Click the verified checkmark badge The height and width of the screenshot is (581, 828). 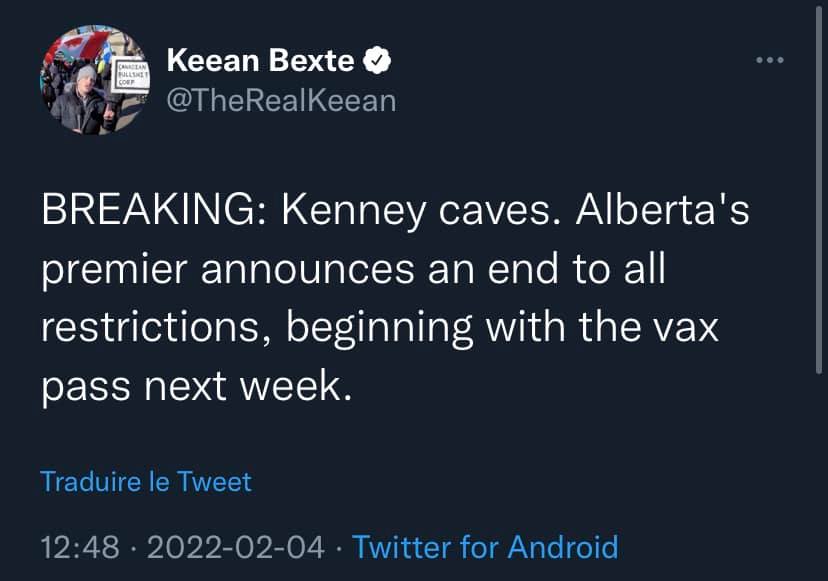(x=376, y=62)
